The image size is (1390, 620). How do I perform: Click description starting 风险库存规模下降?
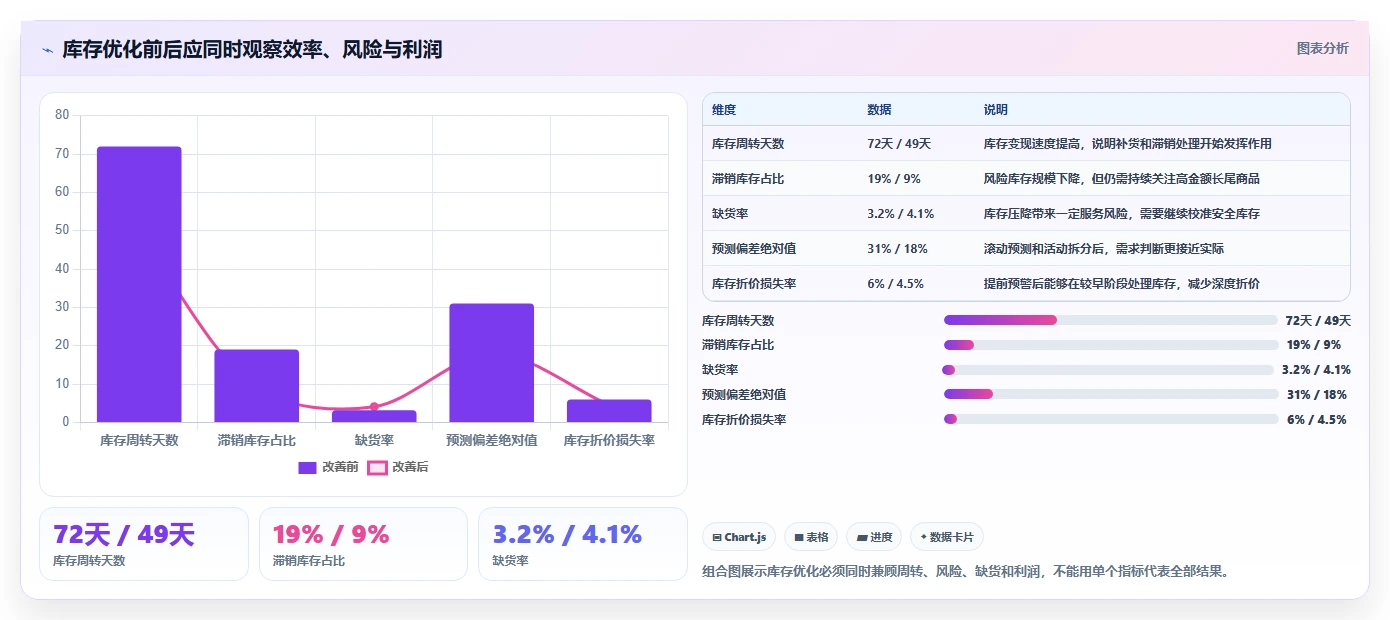click(1122, 179)
